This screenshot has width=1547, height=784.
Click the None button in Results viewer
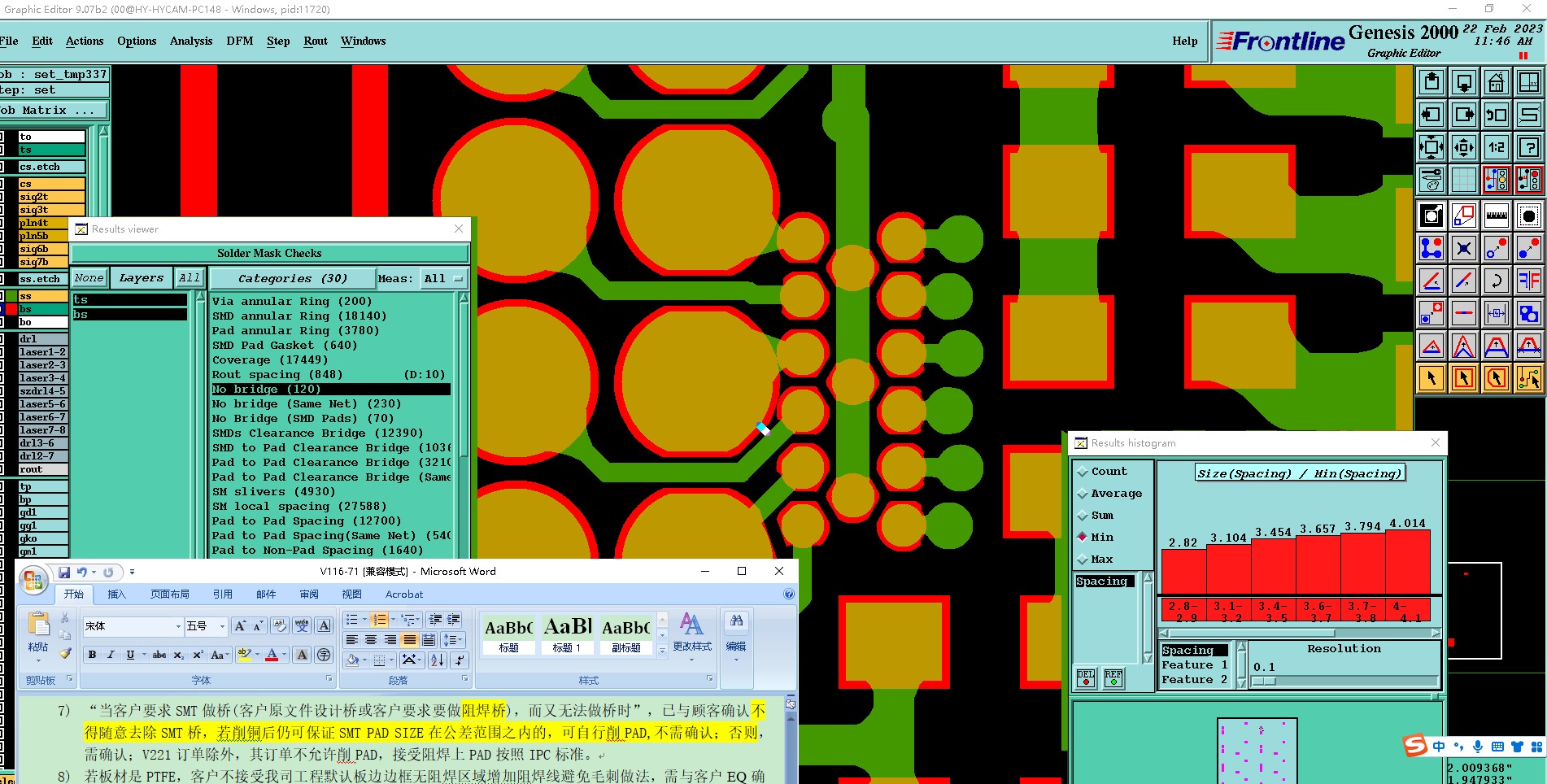point(89,278)
